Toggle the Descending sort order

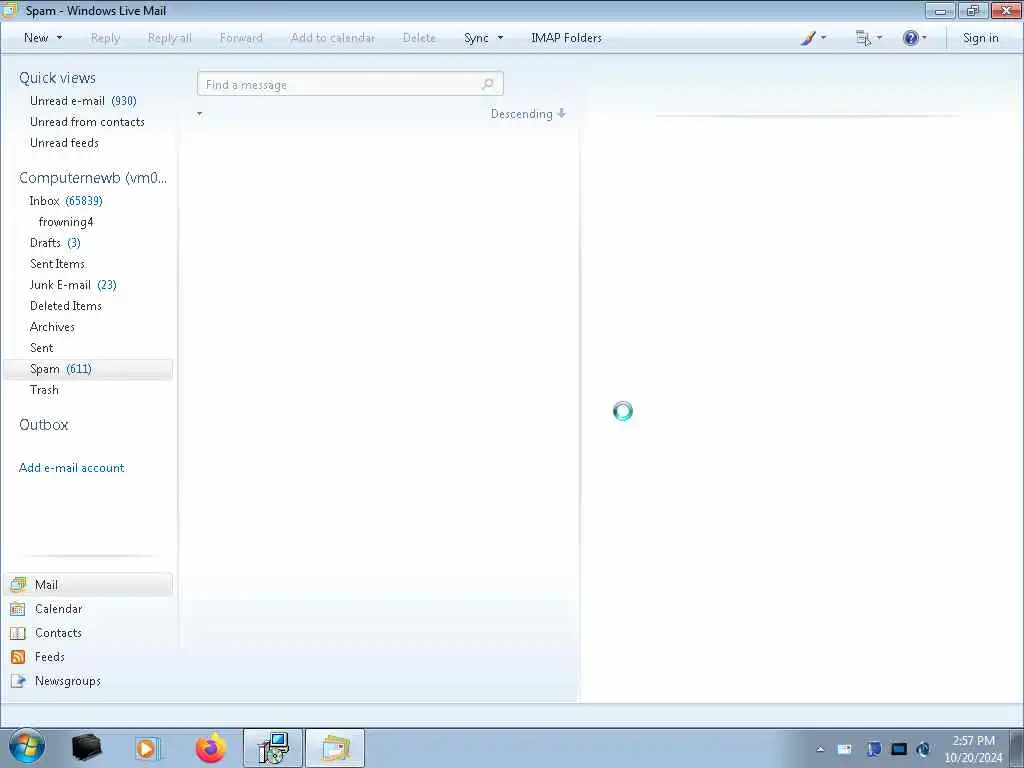(528, 114)
